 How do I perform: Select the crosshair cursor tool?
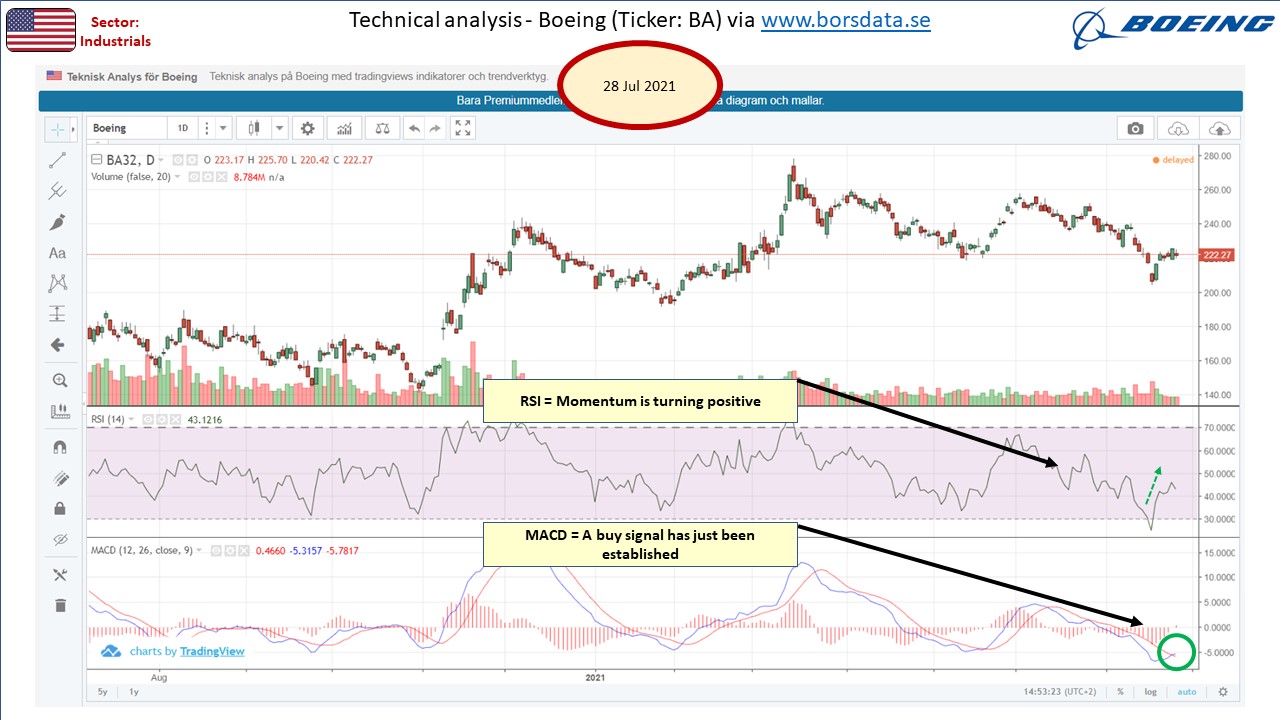[58, 129]
